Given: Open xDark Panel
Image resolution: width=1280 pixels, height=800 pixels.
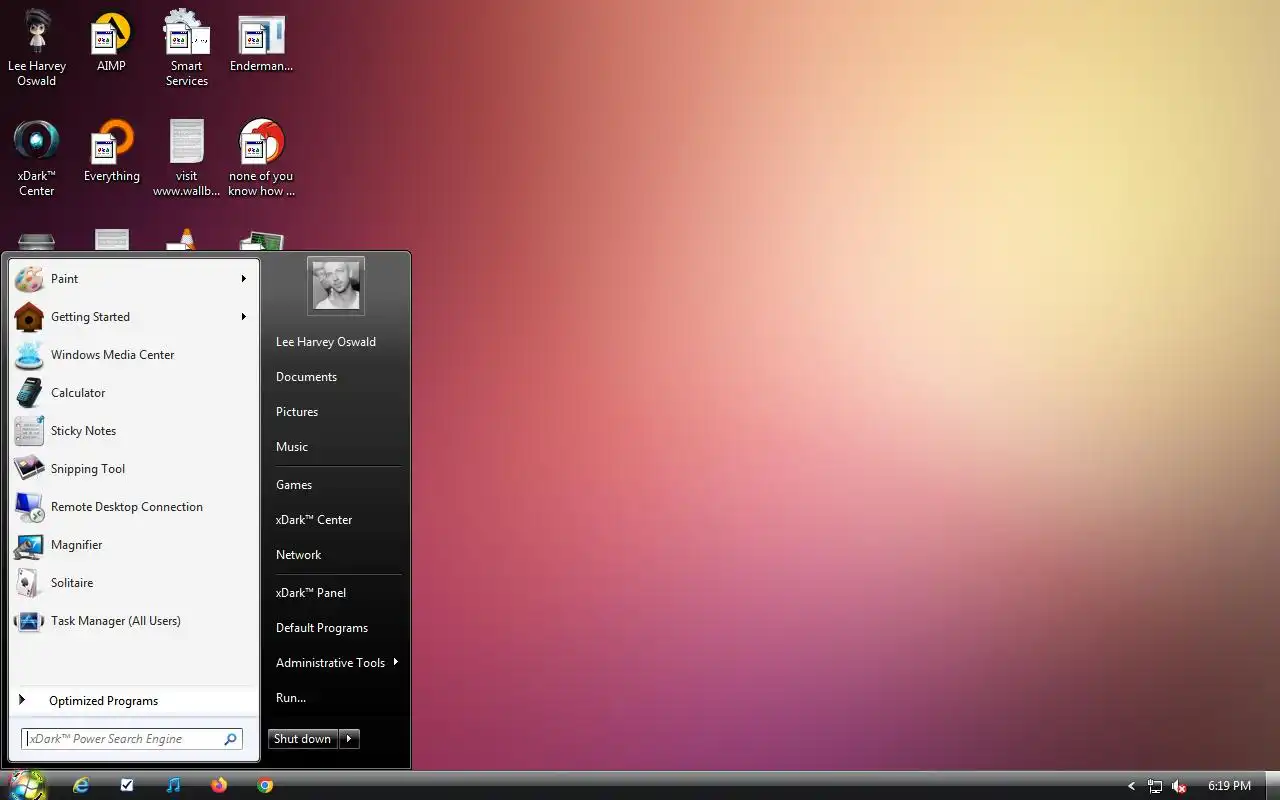Looking at the screenshot, I should (x=311, y=593).
